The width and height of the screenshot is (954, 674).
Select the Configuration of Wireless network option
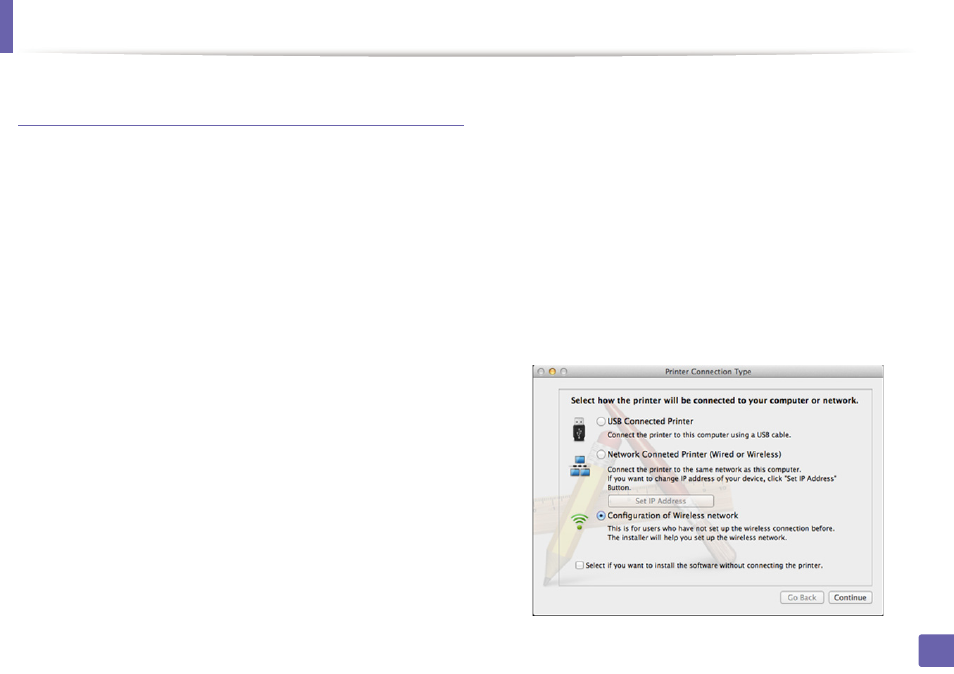pos(601,515)
